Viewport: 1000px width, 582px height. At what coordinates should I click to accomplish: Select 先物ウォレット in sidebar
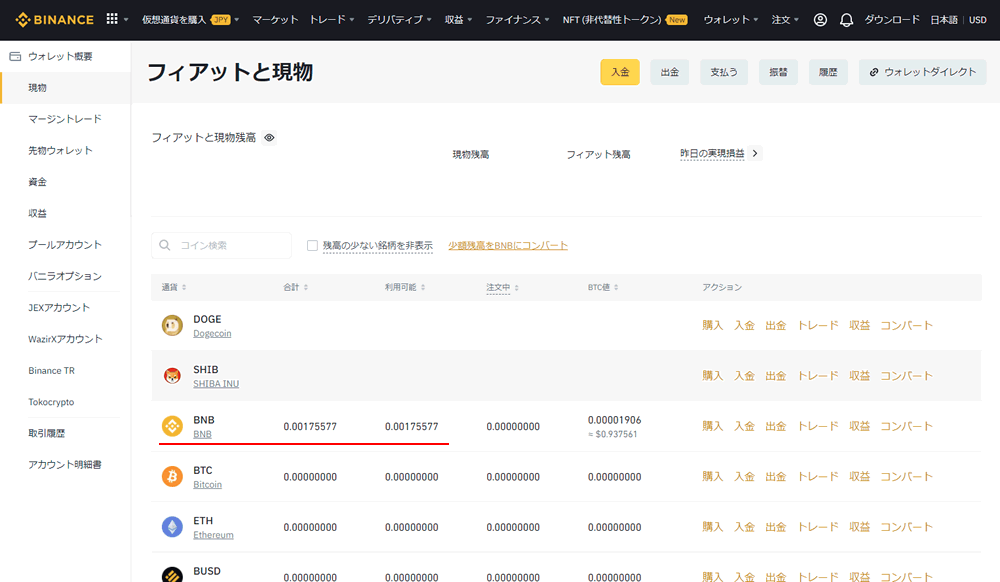click(x=61, y=150)
